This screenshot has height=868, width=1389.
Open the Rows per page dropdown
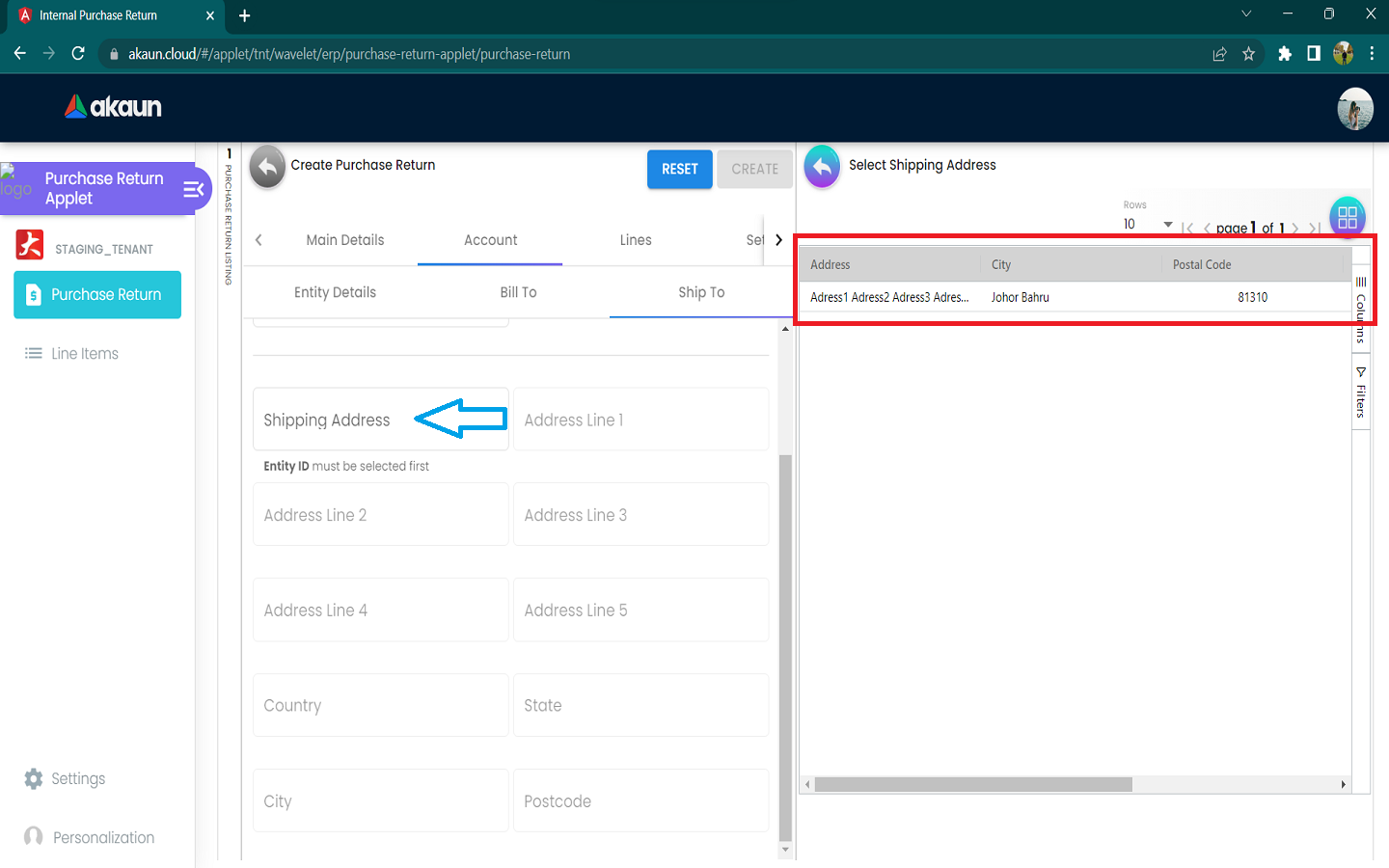[1148, 224]
